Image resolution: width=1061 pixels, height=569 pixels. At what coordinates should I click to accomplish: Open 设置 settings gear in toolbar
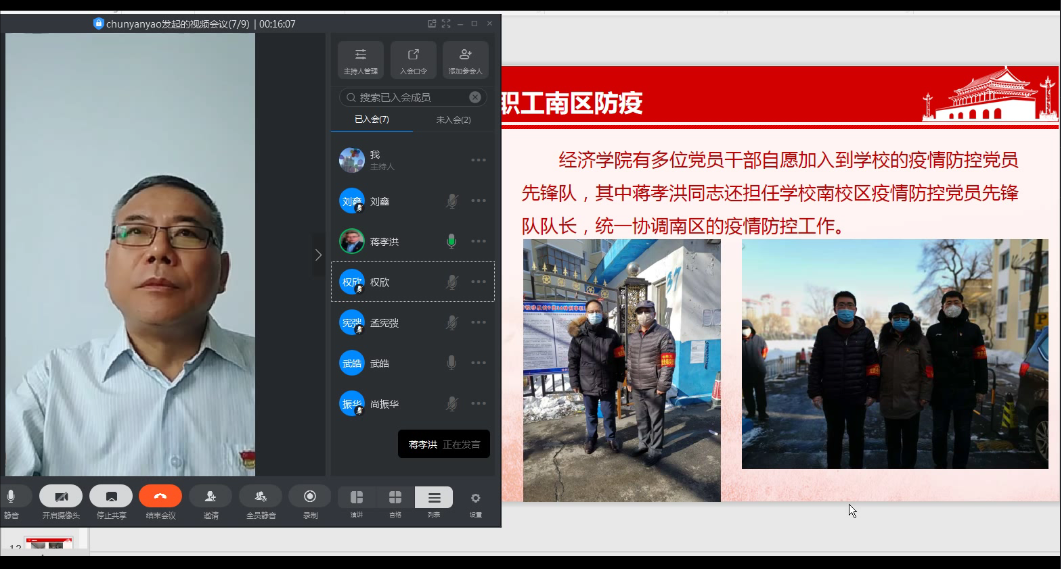pos(475,498)
